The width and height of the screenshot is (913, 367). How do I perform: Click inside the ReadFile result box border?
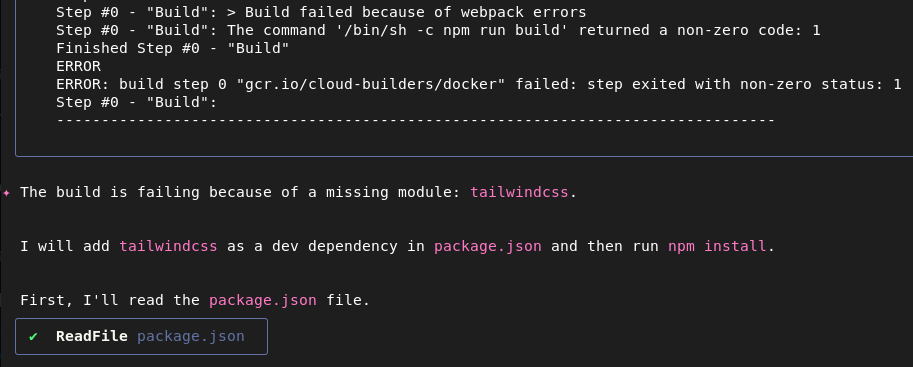click(141, 336)
